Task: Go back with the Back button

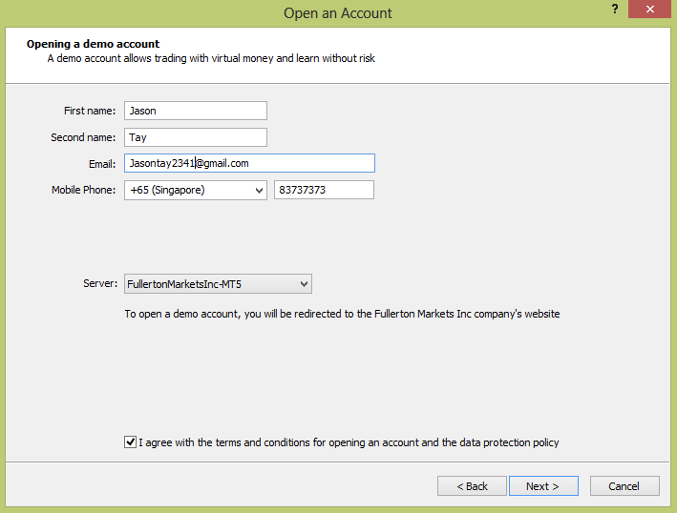Action: click(x=472, y=486)
